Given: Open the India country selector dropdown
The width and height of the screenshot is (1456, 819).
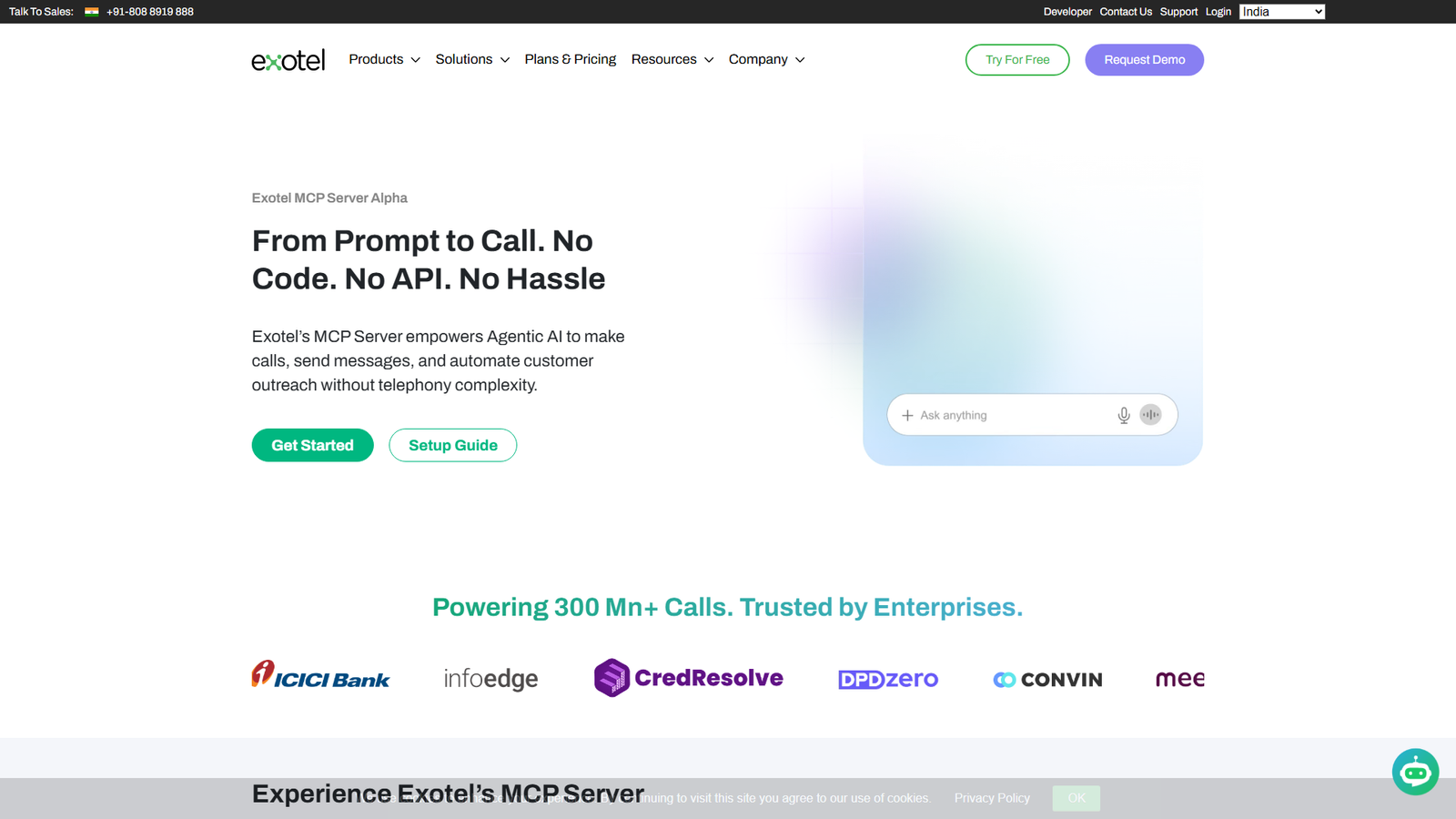Looking at the screenshot, I should pyautogui.click(x=1281, y=11).
